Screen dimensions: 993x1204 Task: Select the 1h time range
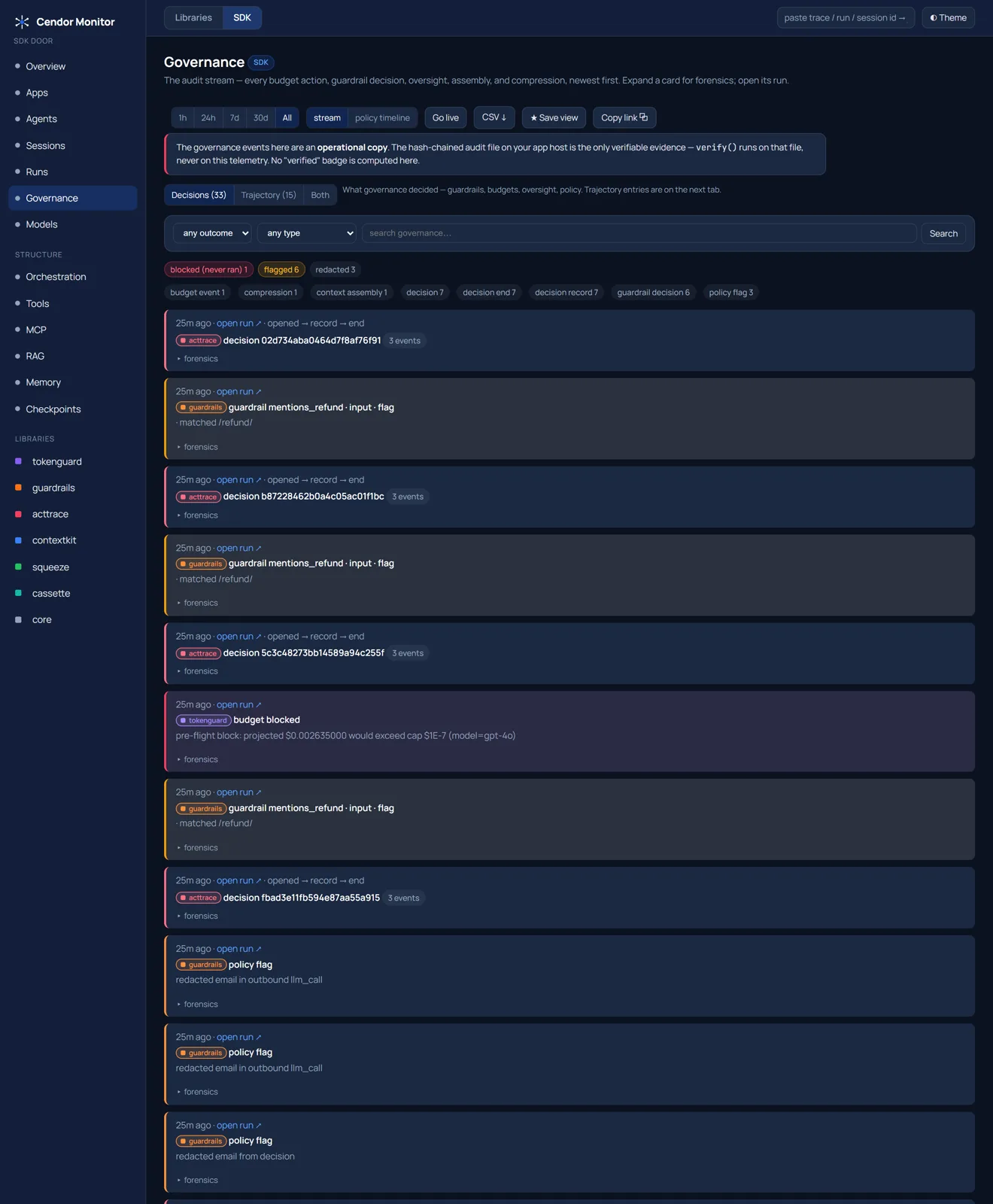[183, 117]
